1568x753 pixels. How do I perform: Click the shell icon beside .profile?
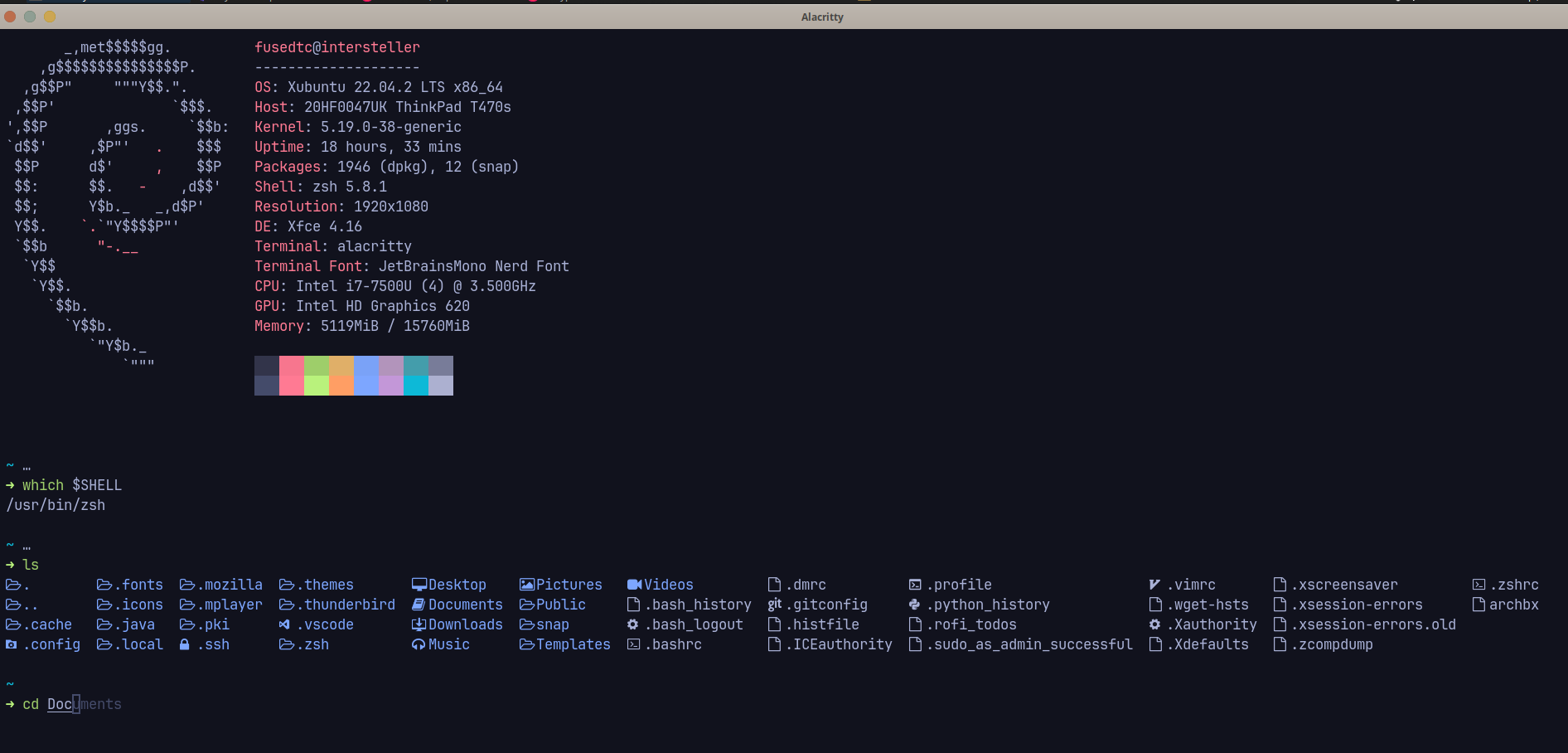915,585
